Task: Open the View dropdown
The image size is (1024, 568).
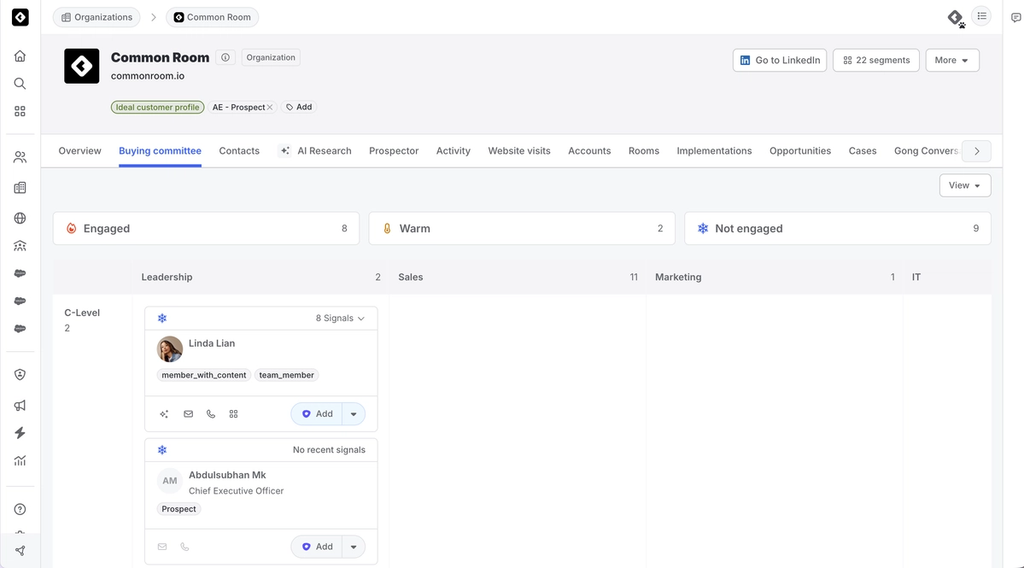Action: coord(965,185)
